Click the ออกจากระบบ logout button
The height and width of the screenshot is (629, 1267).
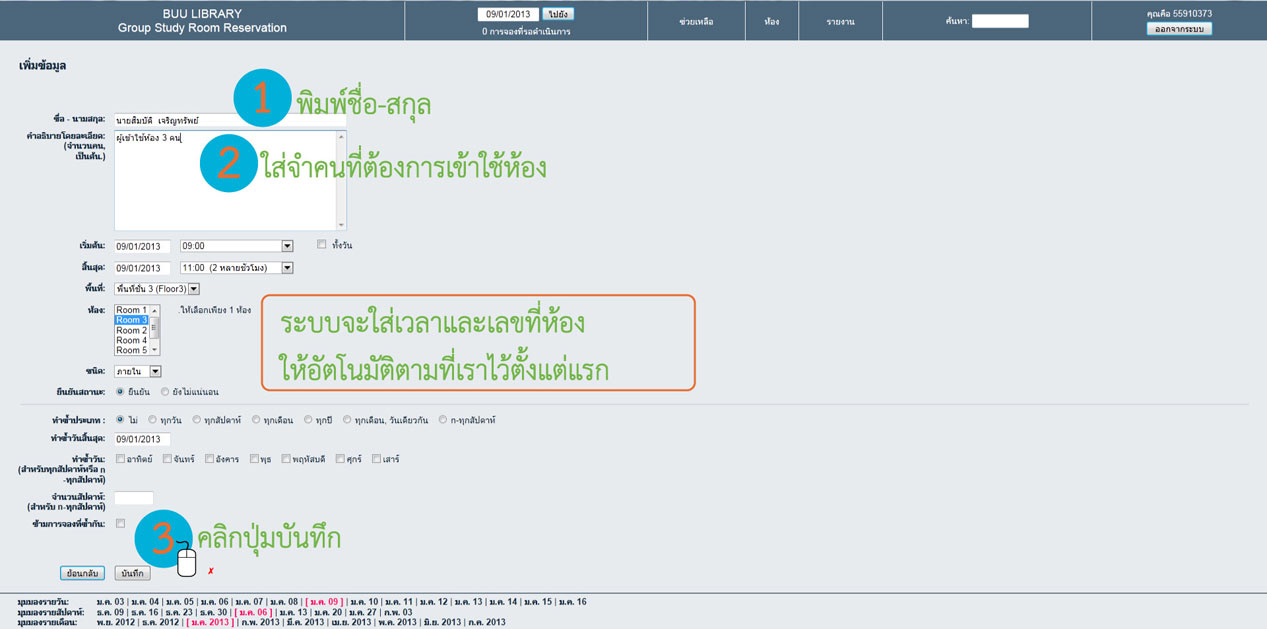(1179, 29)
